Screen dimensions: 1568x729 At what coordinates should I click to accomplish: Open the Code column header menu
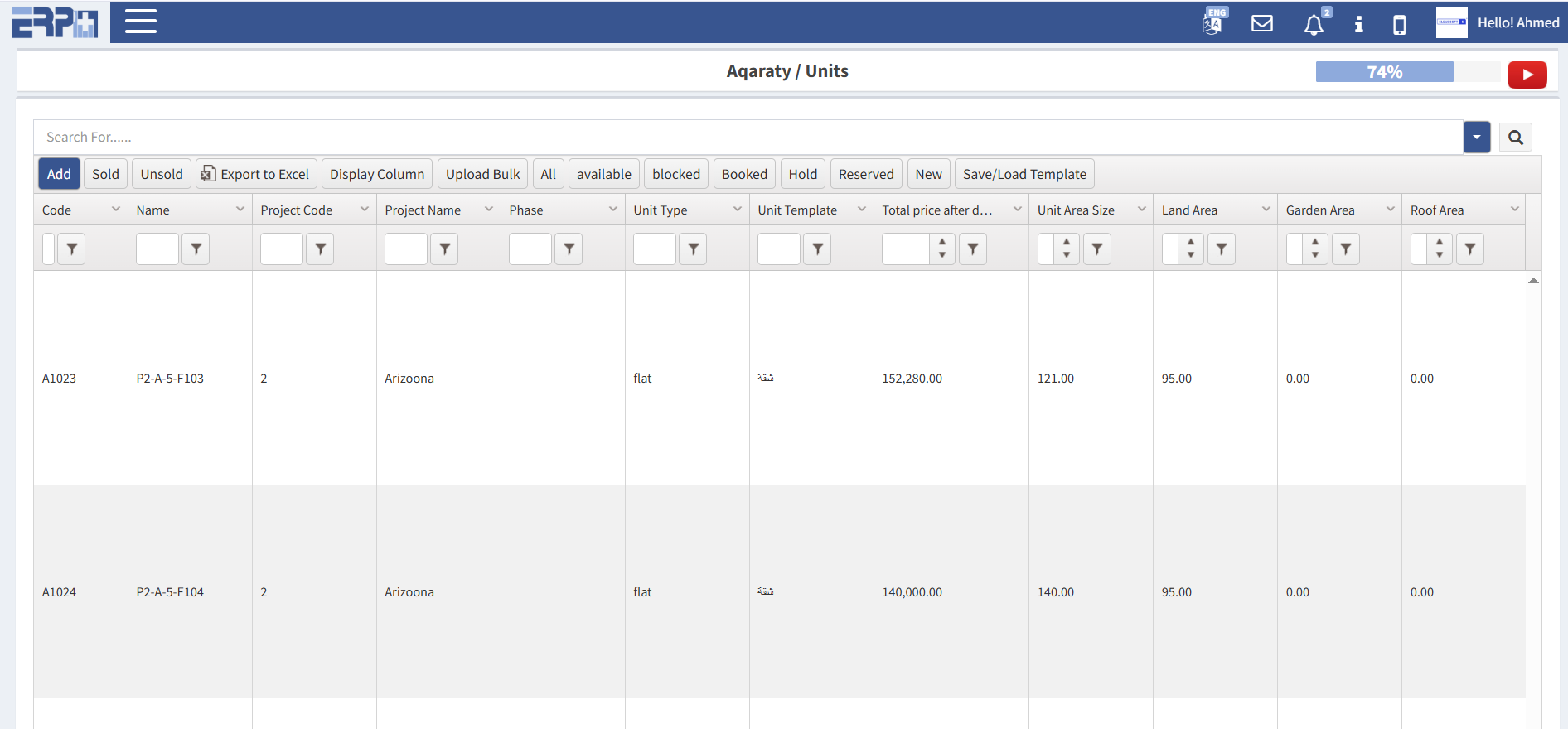(115, 210)
